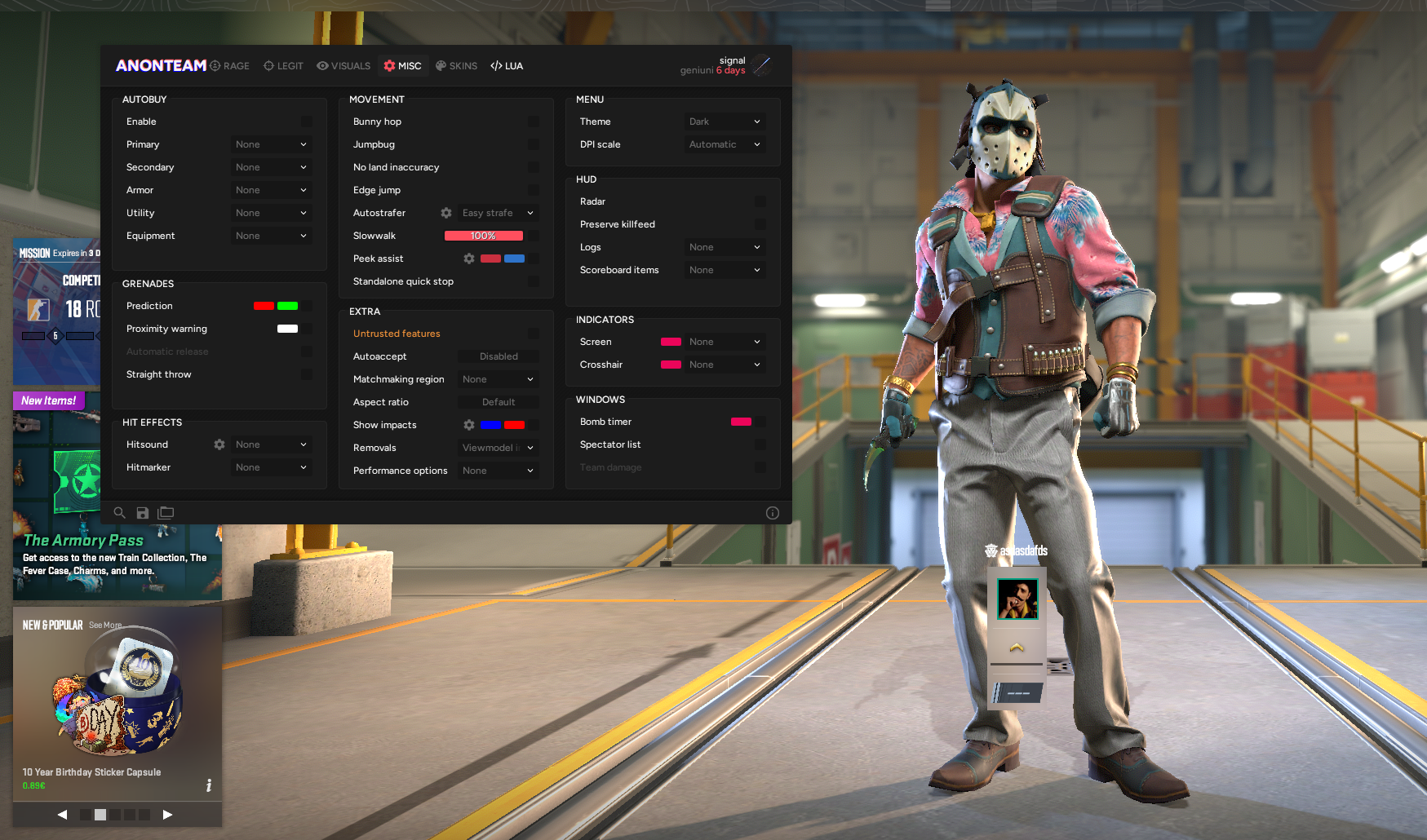Open the config folder icon in footer
Viewport: 1427px width, 840px height.
click(x=166, y=513)
